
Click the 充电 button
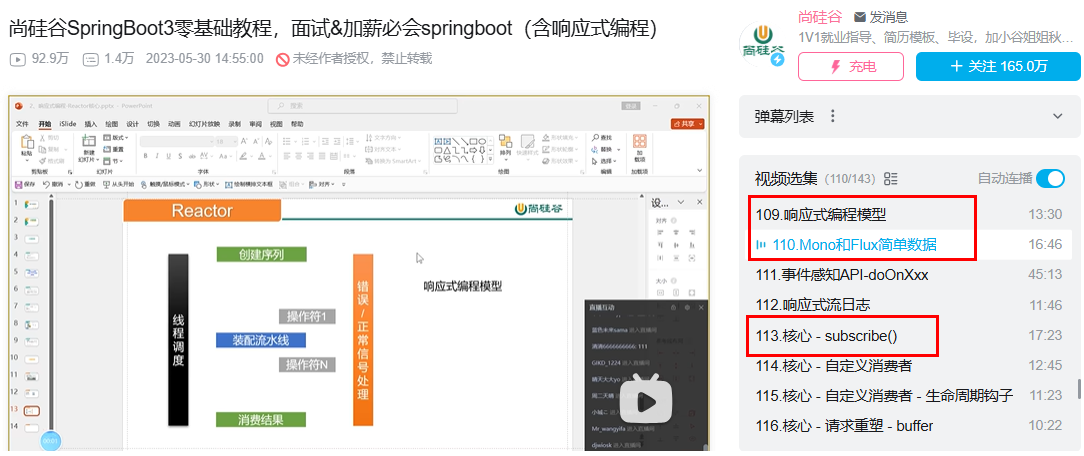[x=851, y=66]
